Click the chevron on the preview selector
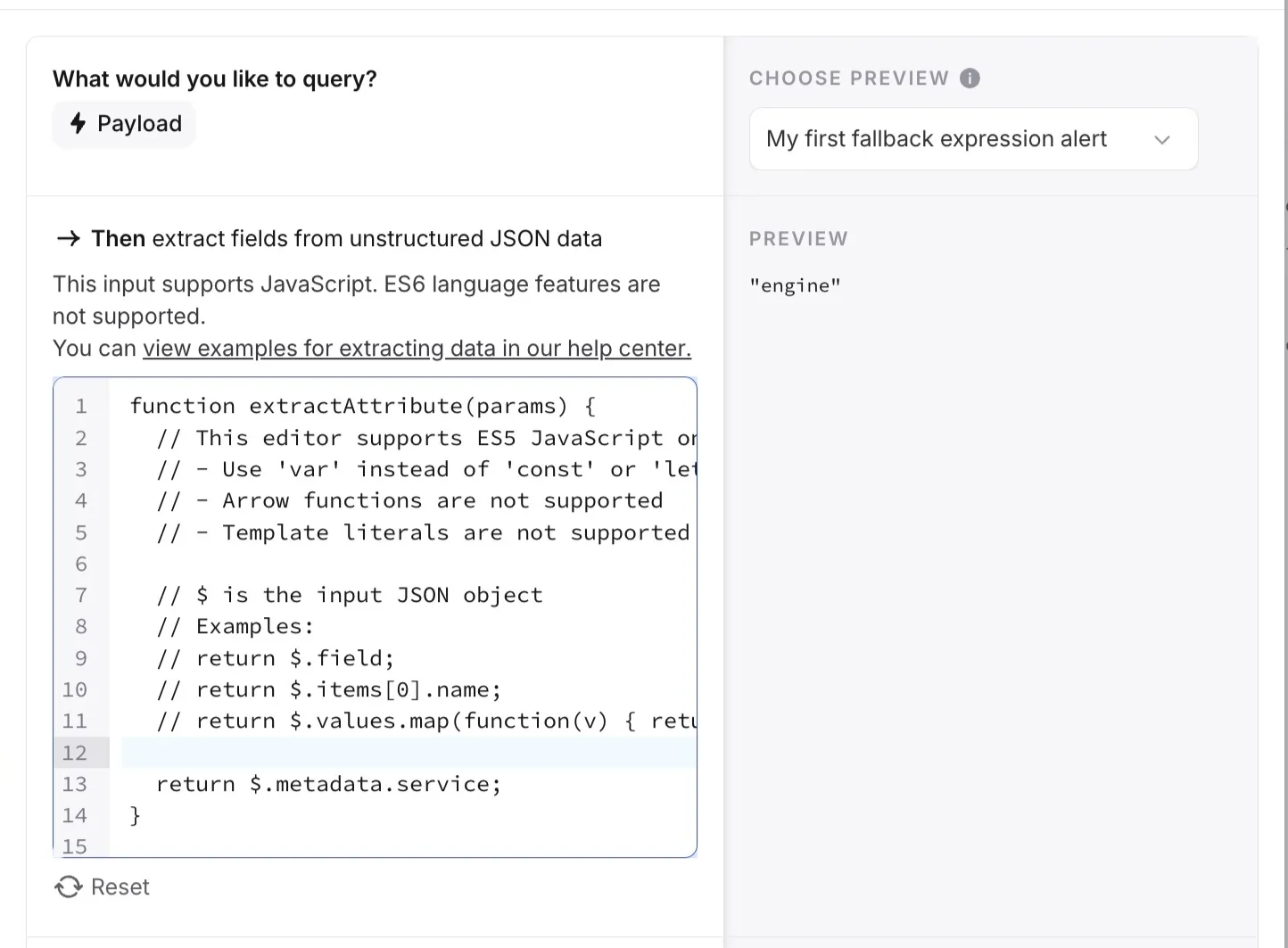This screenshot has height=948, width=1288. 1162,139
